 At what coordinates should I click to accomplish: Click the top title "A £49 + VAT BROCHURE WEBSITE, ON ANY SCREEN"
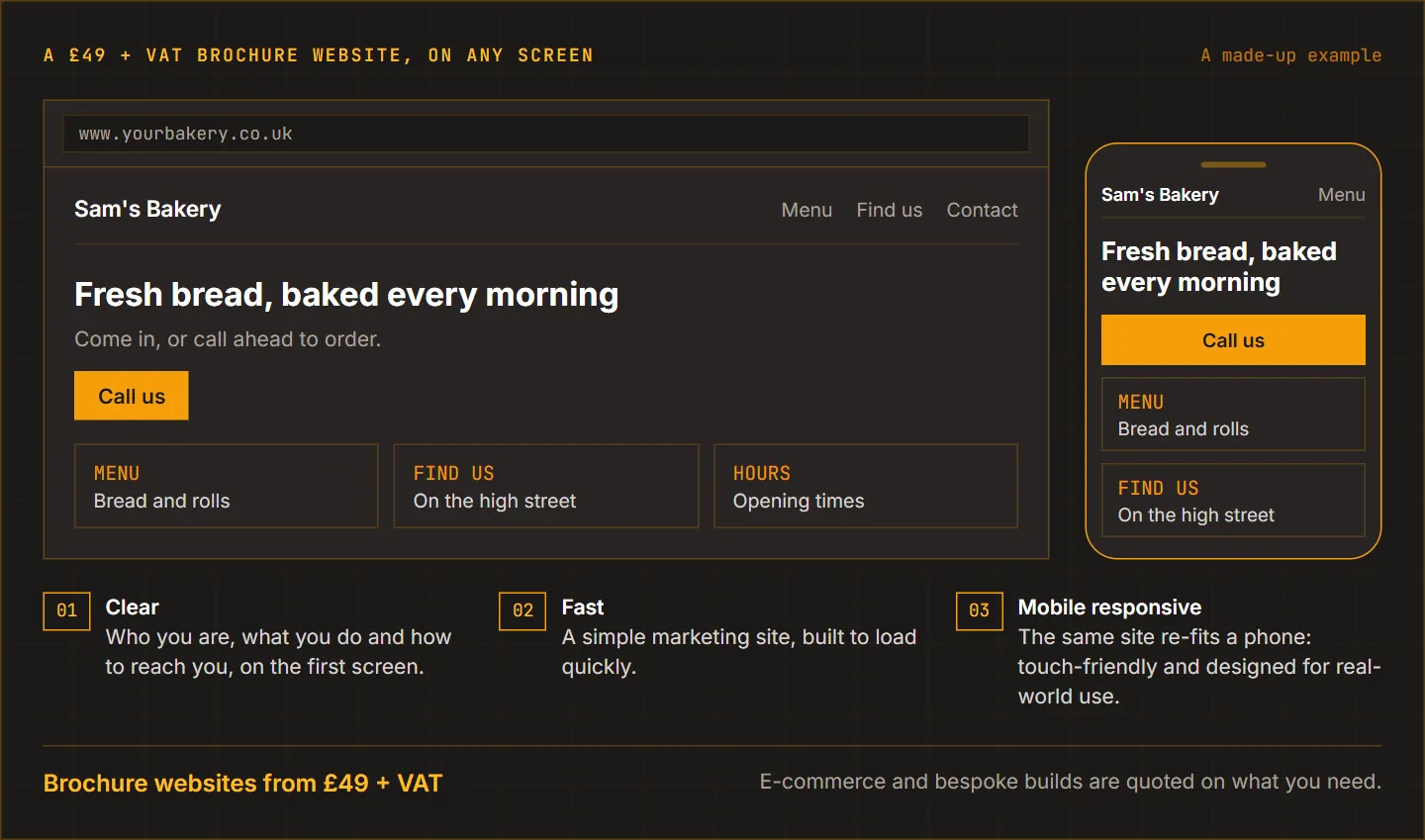click(319, 55)
